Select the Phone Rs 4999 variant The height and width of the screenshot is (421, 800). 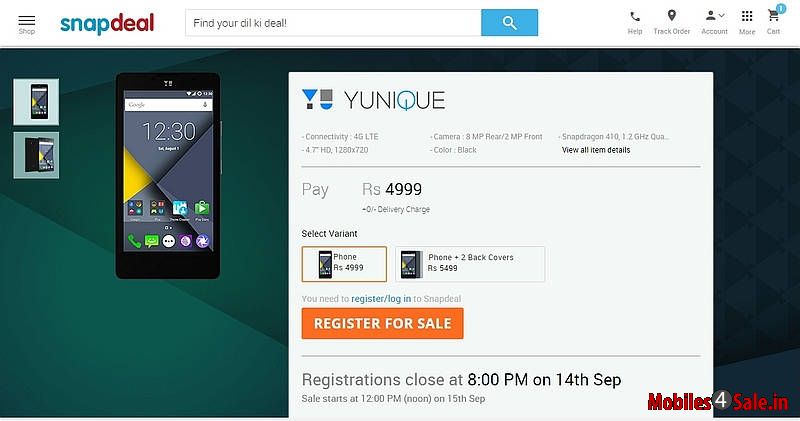(x=344, y=264)
